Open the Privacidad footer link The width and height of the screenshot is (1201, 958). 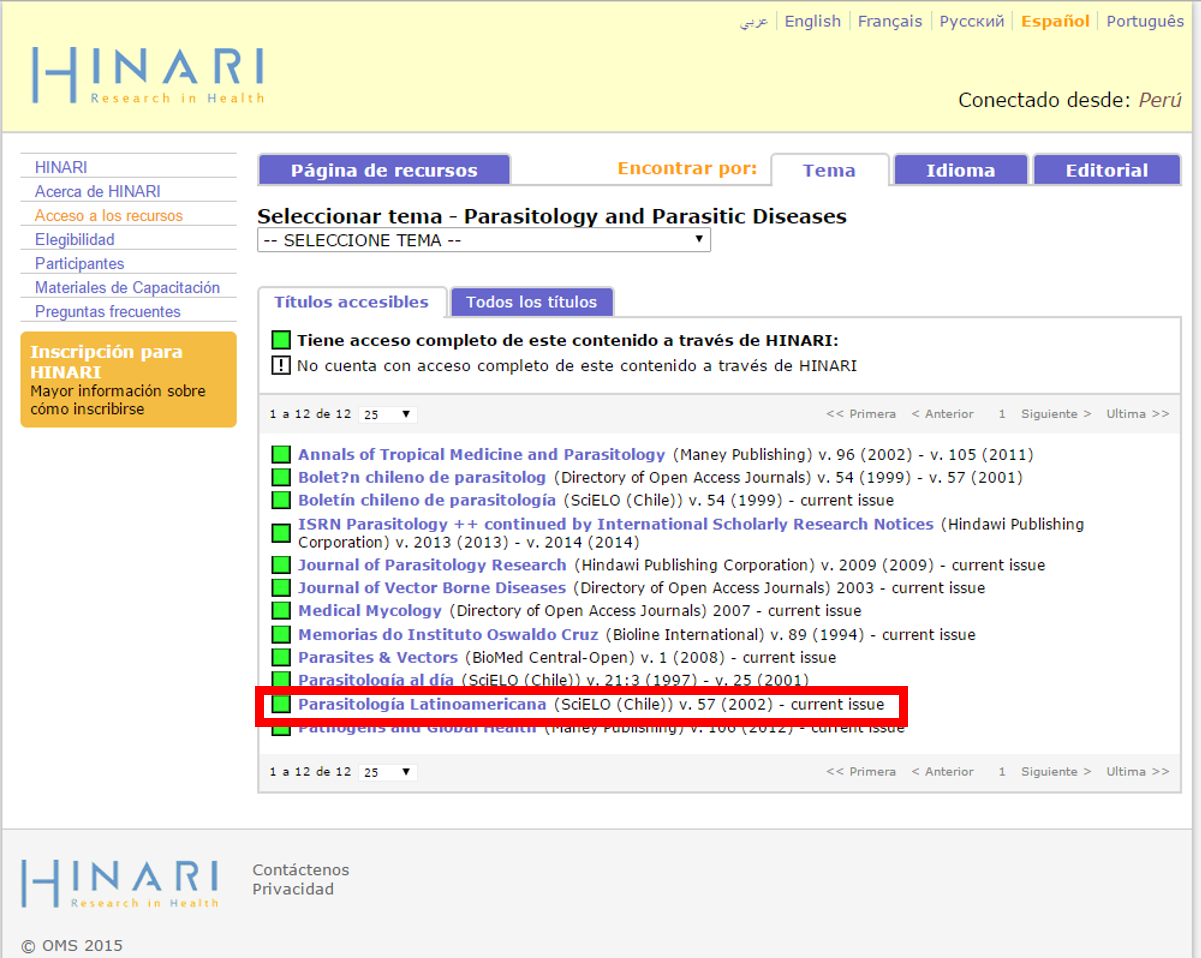point(293,889)
